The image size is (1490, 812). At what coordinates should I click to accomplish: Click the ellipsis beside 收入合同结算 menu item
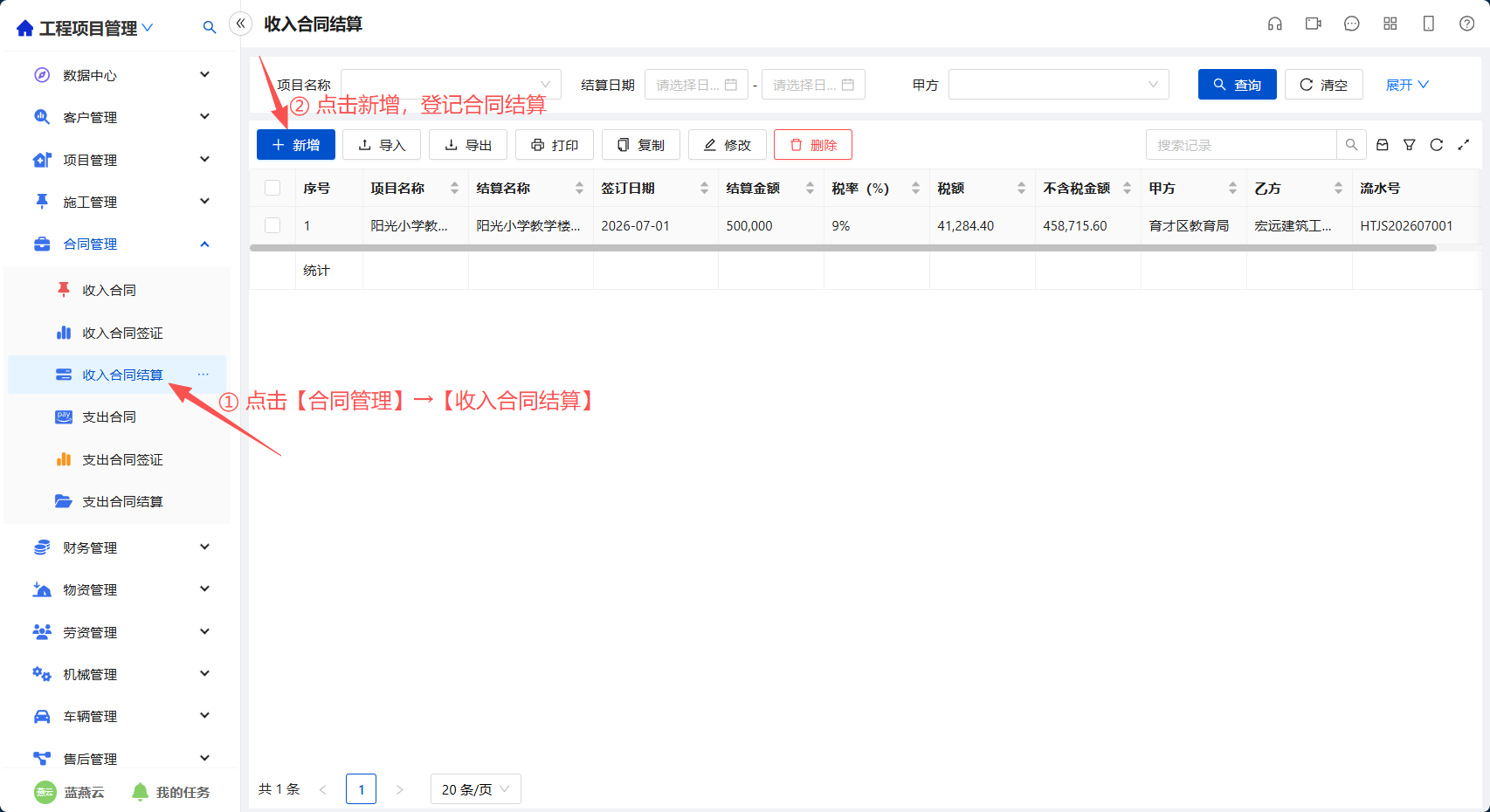coord(203,375)
